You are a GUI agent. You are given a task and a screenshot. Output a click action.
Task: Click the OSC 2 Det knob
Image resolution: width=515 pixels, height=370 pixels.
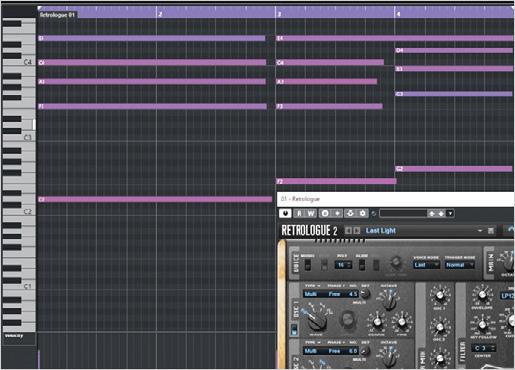(x=365, y=351)
